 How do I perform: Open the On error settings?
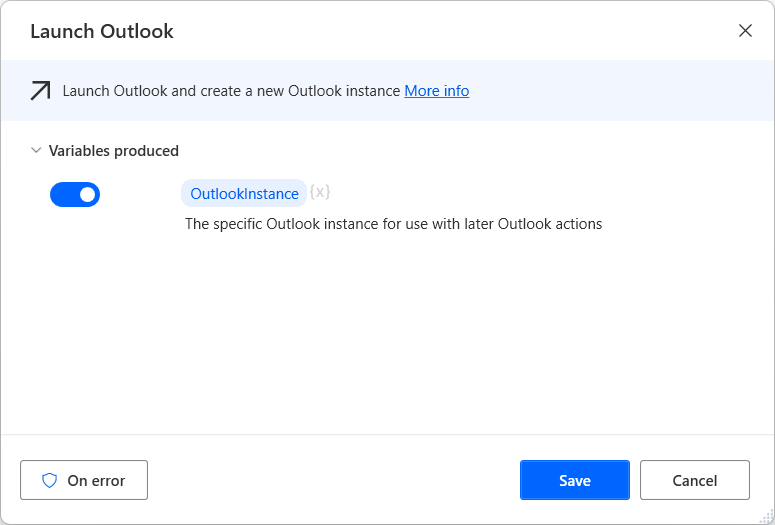tap(84, 480)
